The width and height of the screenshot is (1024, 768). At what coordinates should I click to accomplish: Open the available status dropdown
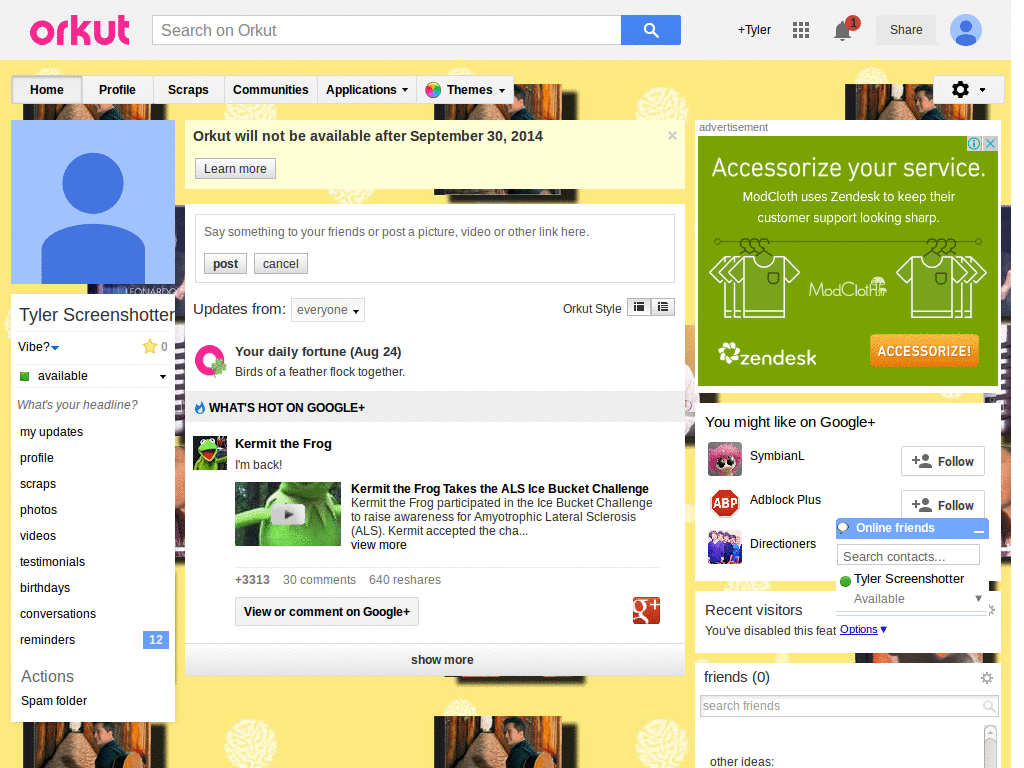point(163,377)
